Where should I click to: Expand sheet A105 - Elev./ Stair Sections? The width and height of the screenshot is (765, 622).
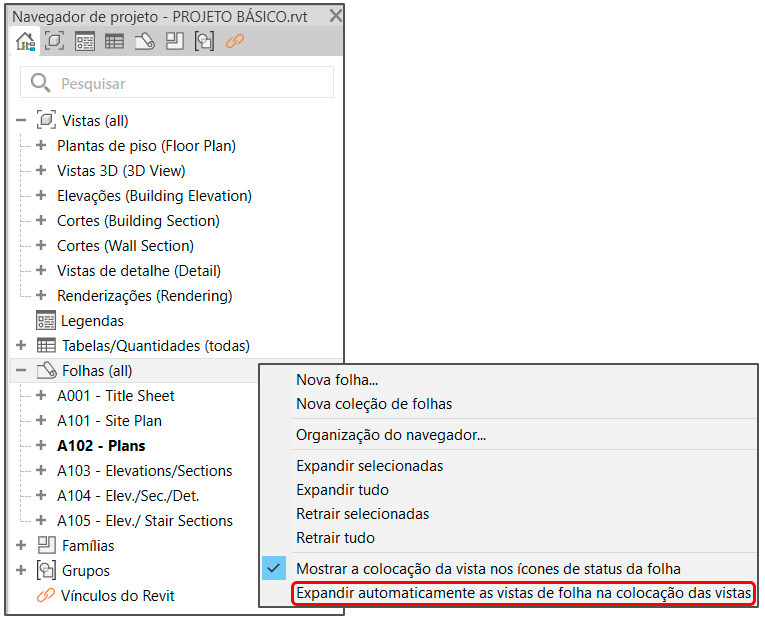tap(41, 520)
